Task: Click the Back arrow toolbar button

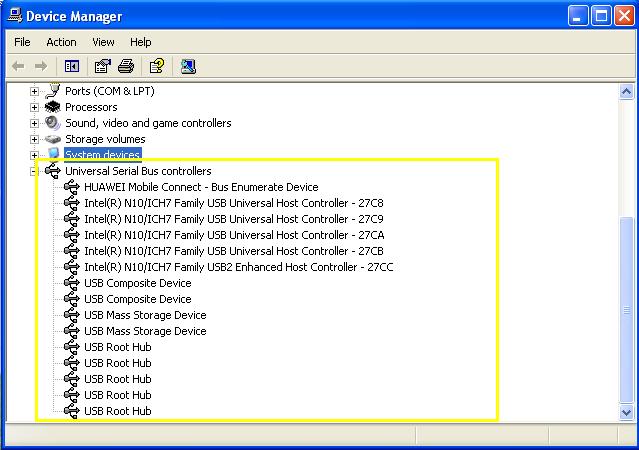Action: pos(18,66)
